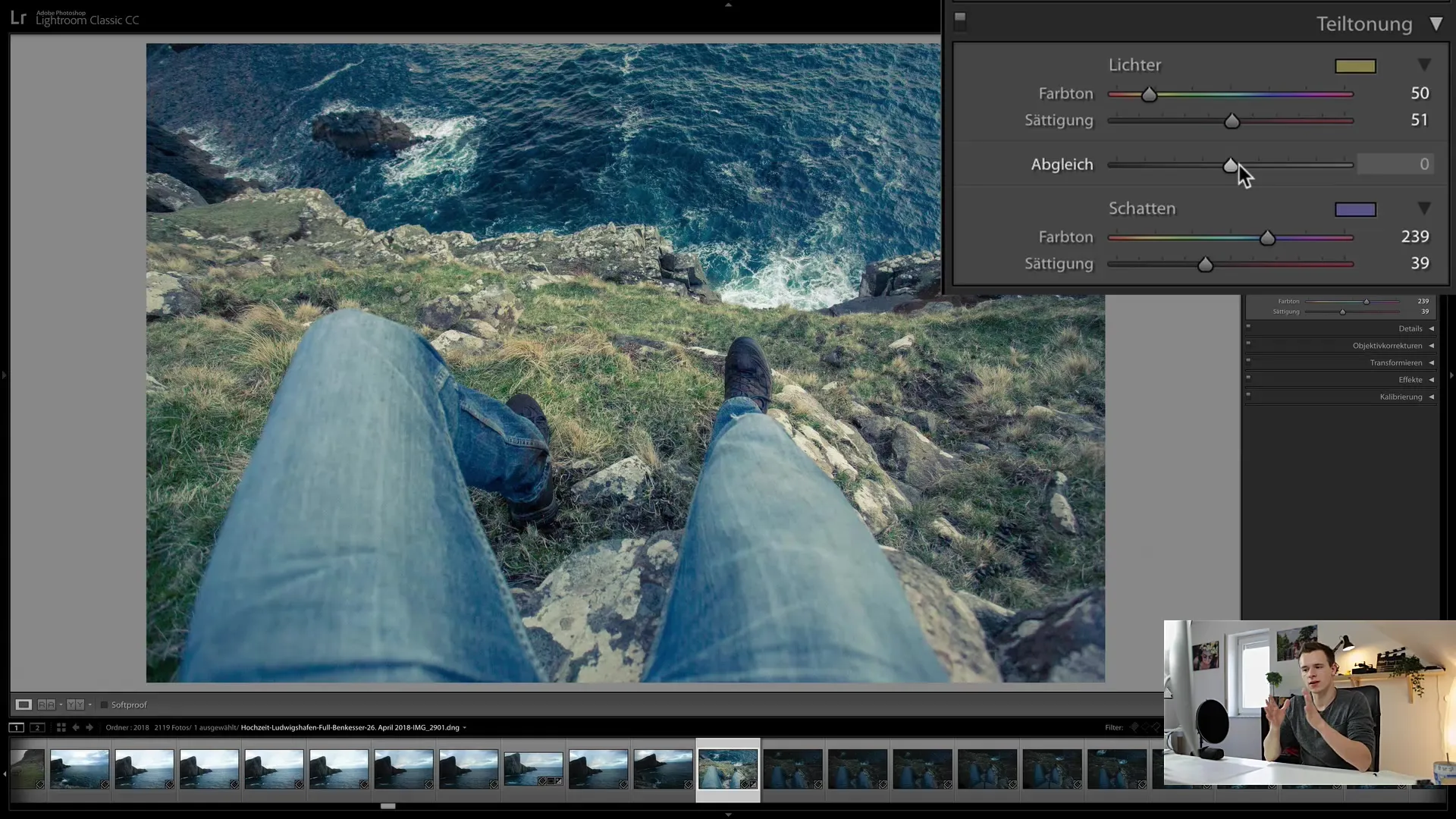Click the Abgleich label

[1062, 165]
